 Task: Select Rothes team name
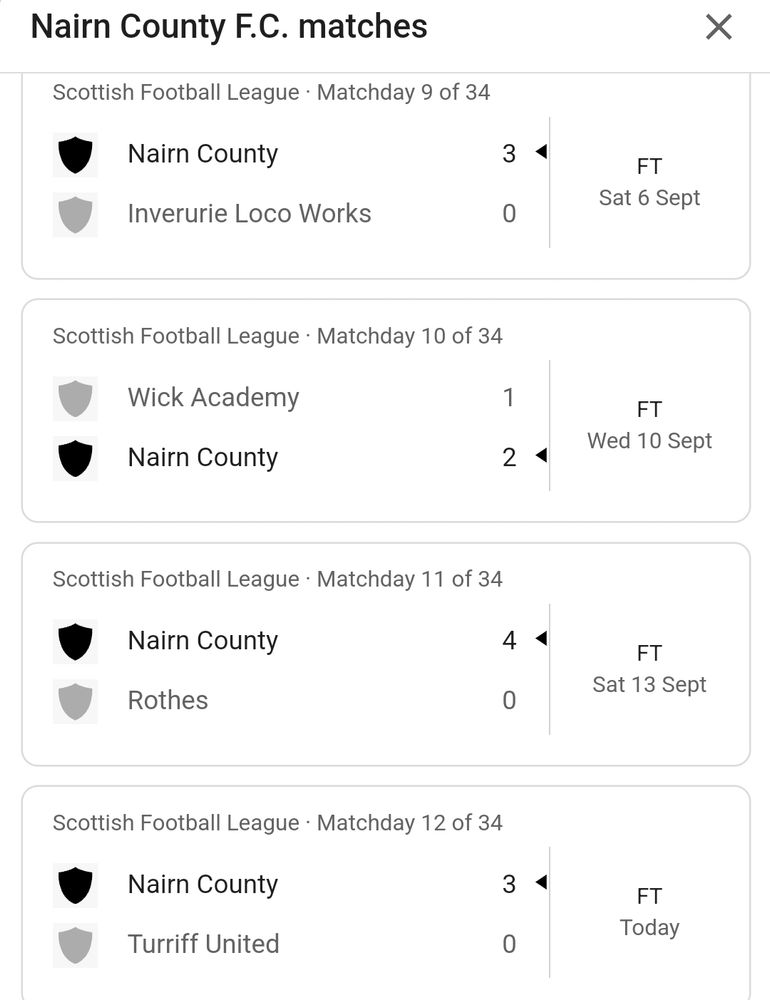(168, 701)
